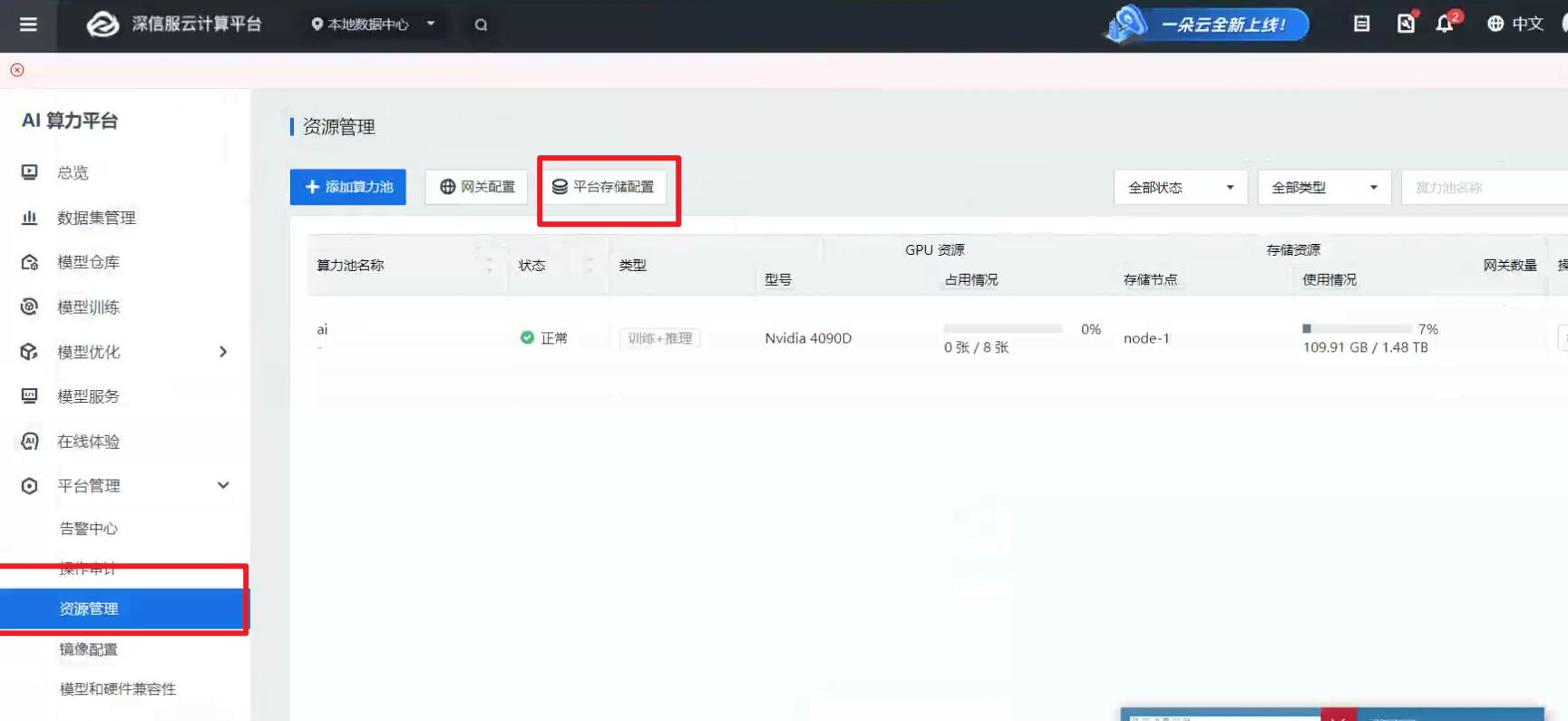Open the 全部状态 status dropdown
Image resolution: width=1568 pixels, height=721 pixels.
tap(1181, 188)
